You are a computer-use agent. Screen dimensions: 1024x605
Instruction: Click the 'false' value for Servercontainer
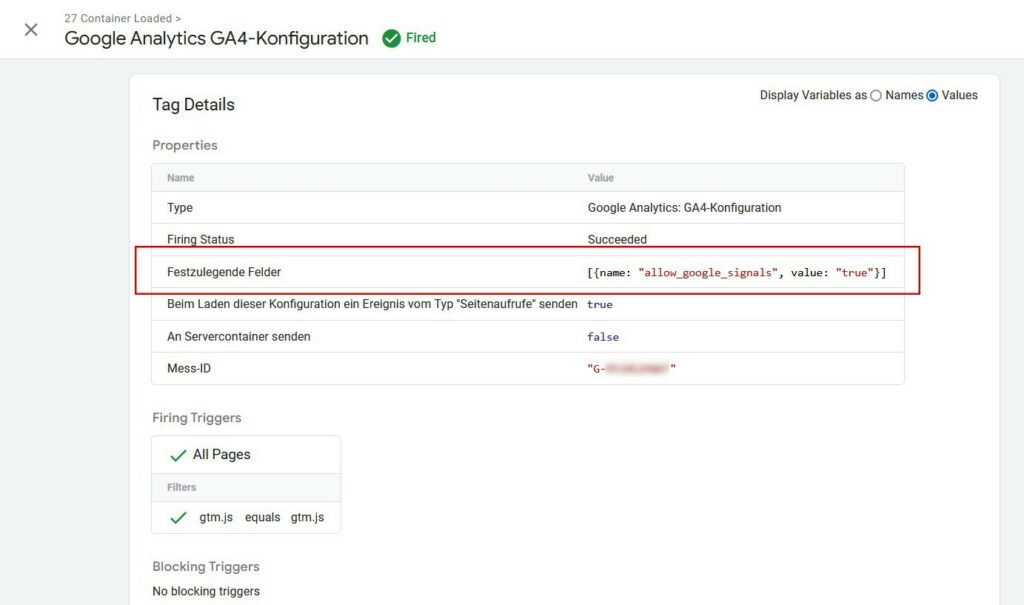point(603,337)
